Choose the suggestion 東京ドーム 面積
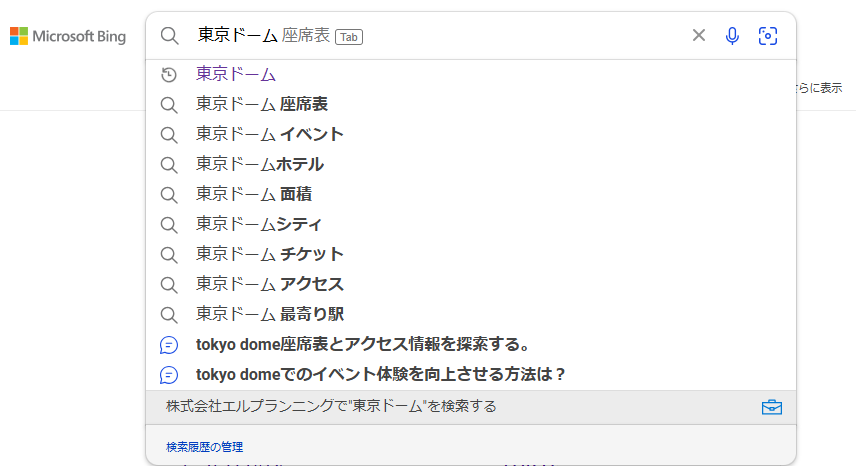856x466 pixels. click(471, 194)
